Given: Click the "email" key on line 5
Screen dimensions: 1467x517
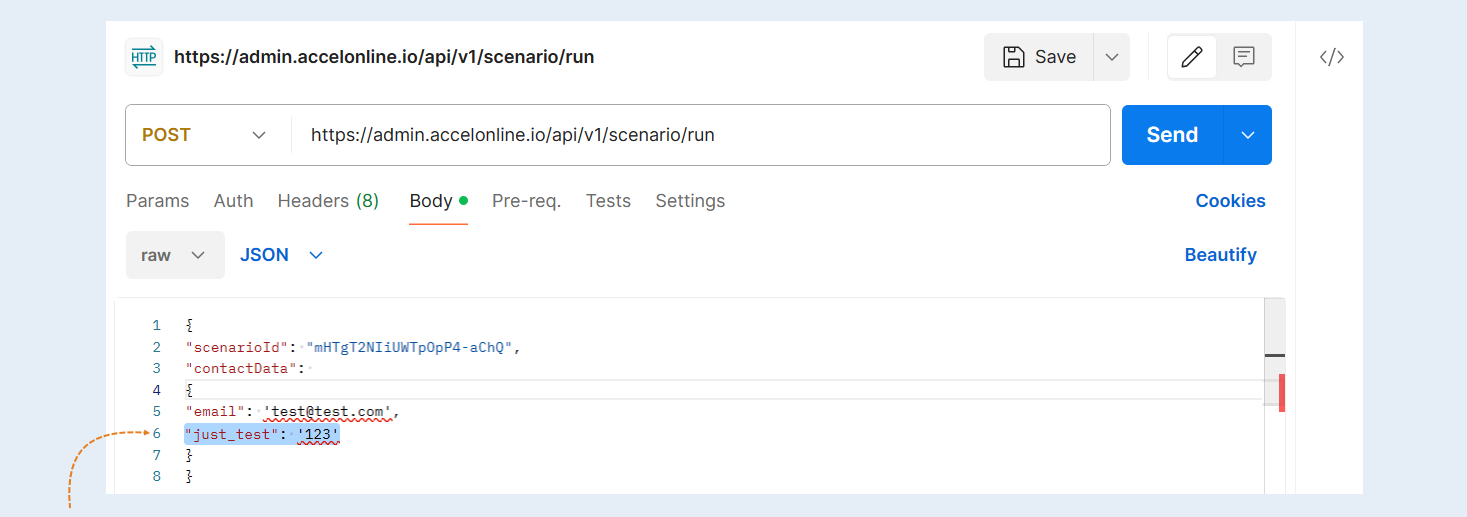Looking at the screenshot, I should 216,411.
